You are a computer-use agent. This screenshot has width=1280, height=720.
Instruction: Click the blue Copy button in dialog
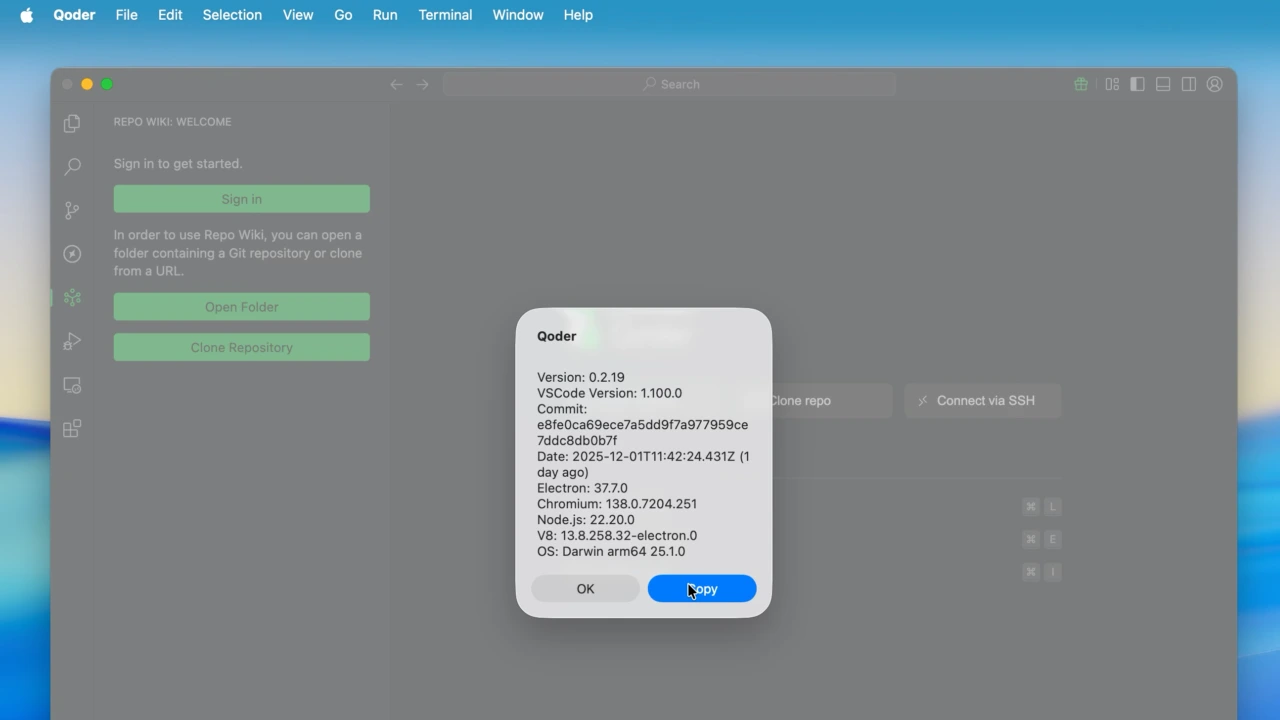coord(702,589)
